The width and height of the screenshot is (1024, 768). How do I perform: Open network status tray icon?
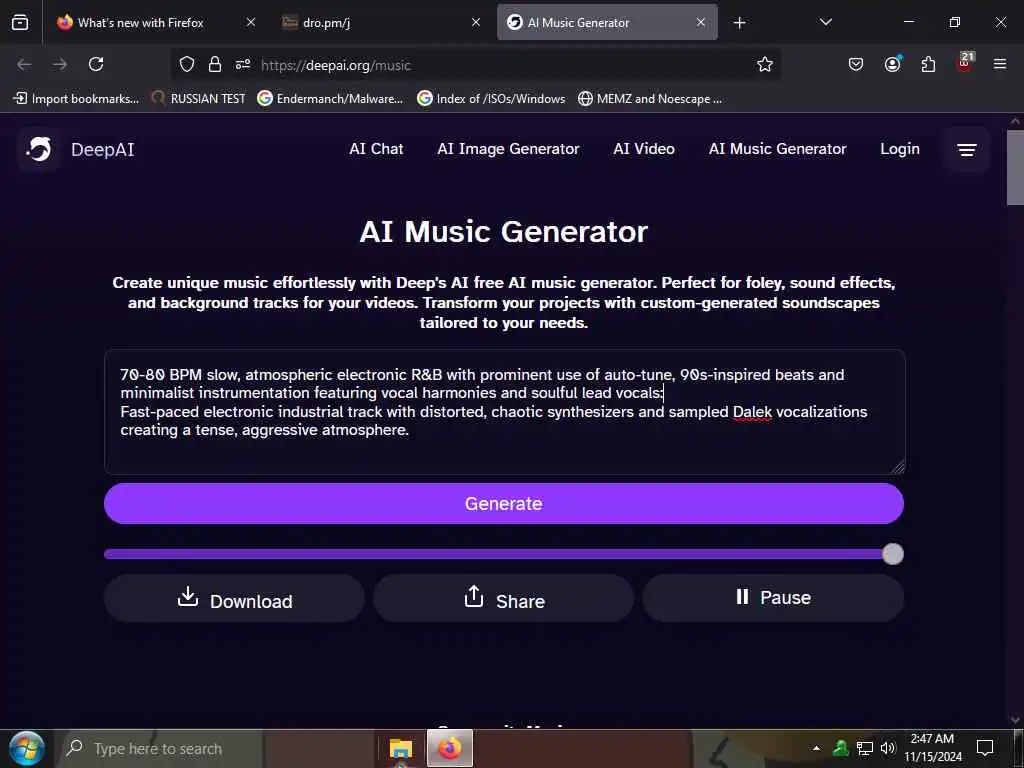pyautogui.click(x=865, y=748)
